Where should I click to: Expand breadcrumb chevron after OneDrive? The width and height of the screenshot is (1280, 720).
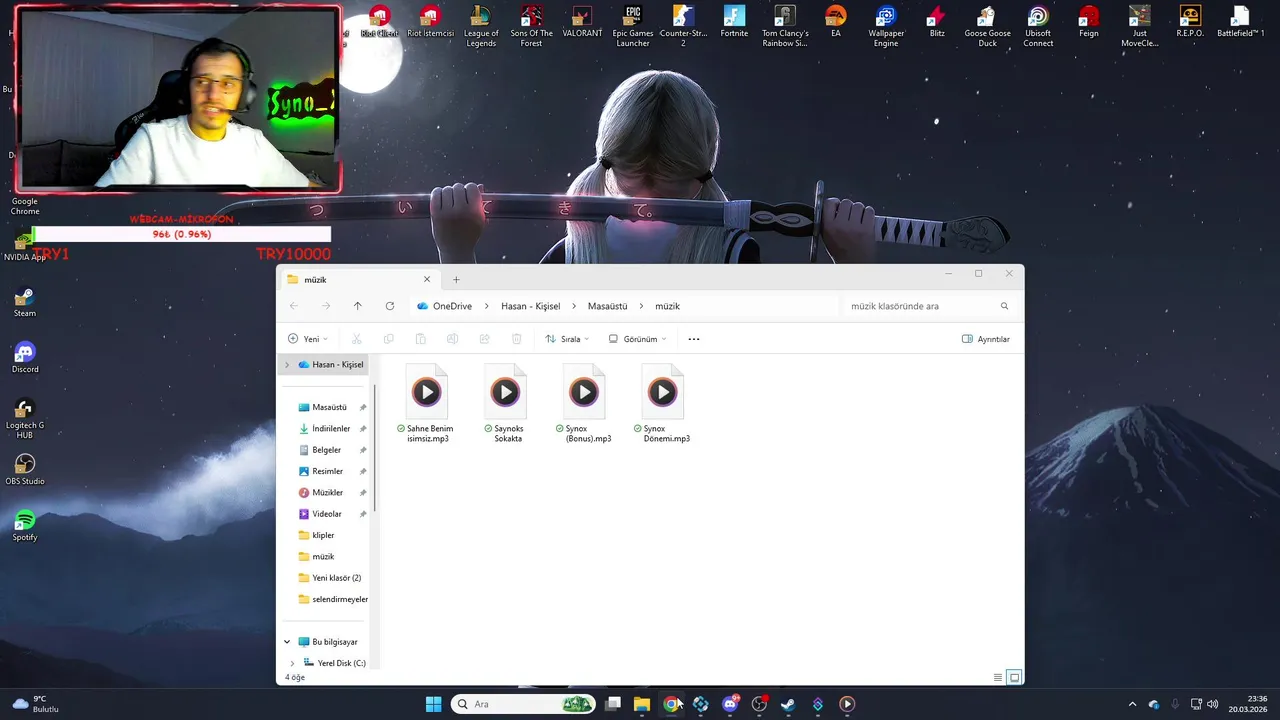486,306
